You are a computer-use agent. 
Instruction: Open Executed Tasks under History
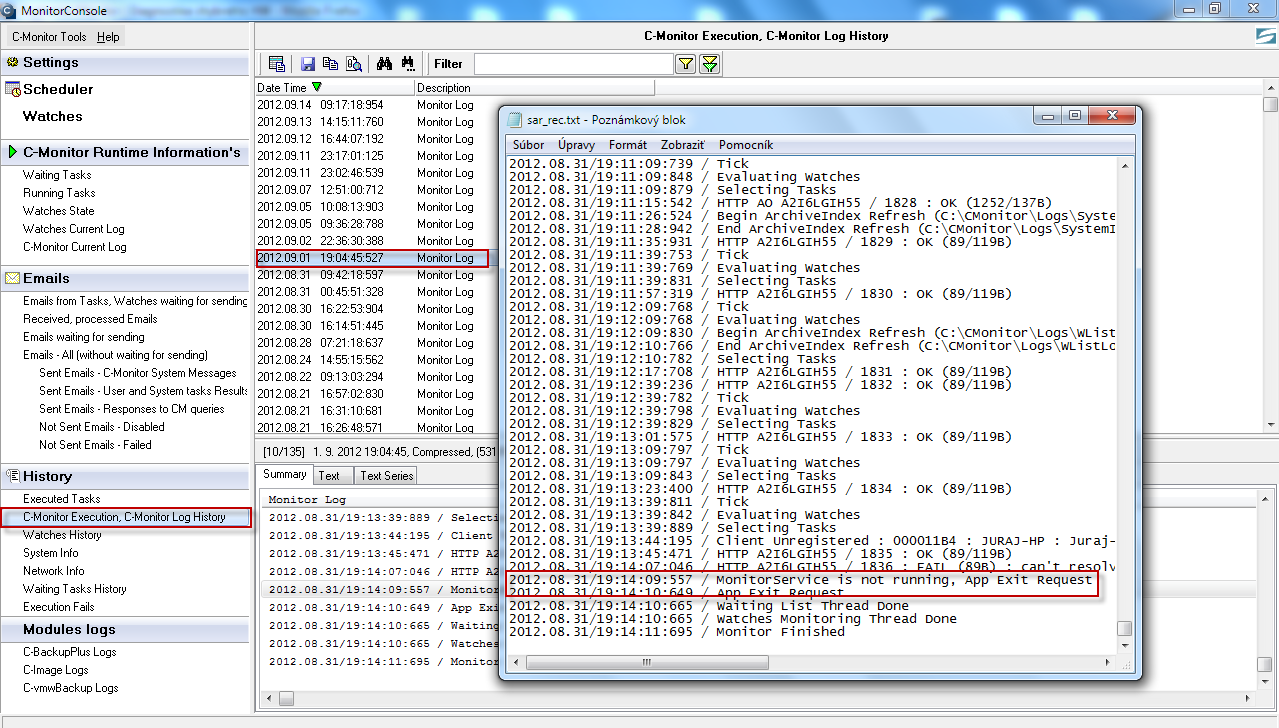coord(61,499)
